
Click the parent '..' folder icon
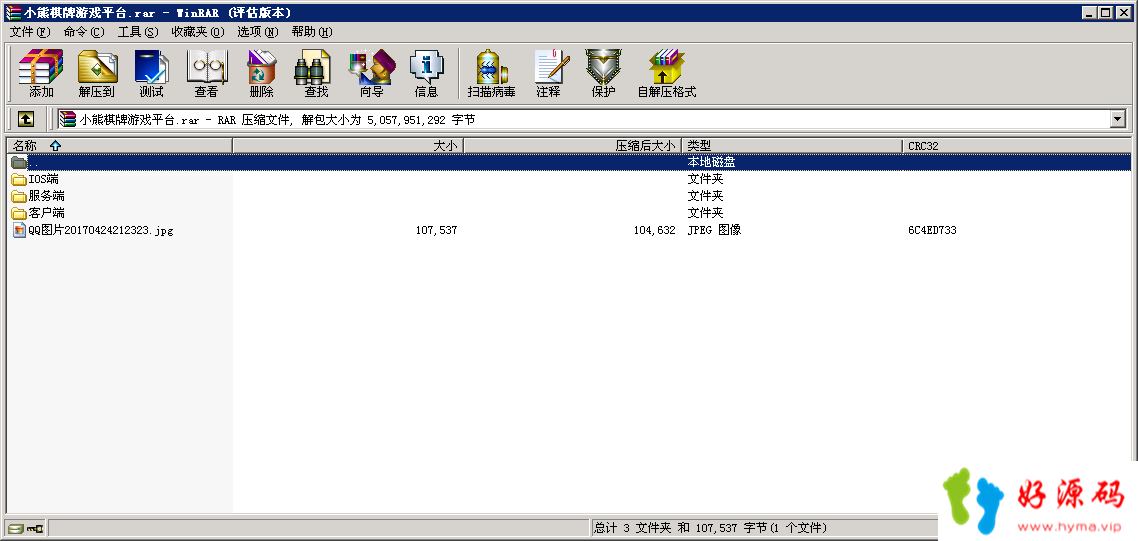(x=19, y=162)
